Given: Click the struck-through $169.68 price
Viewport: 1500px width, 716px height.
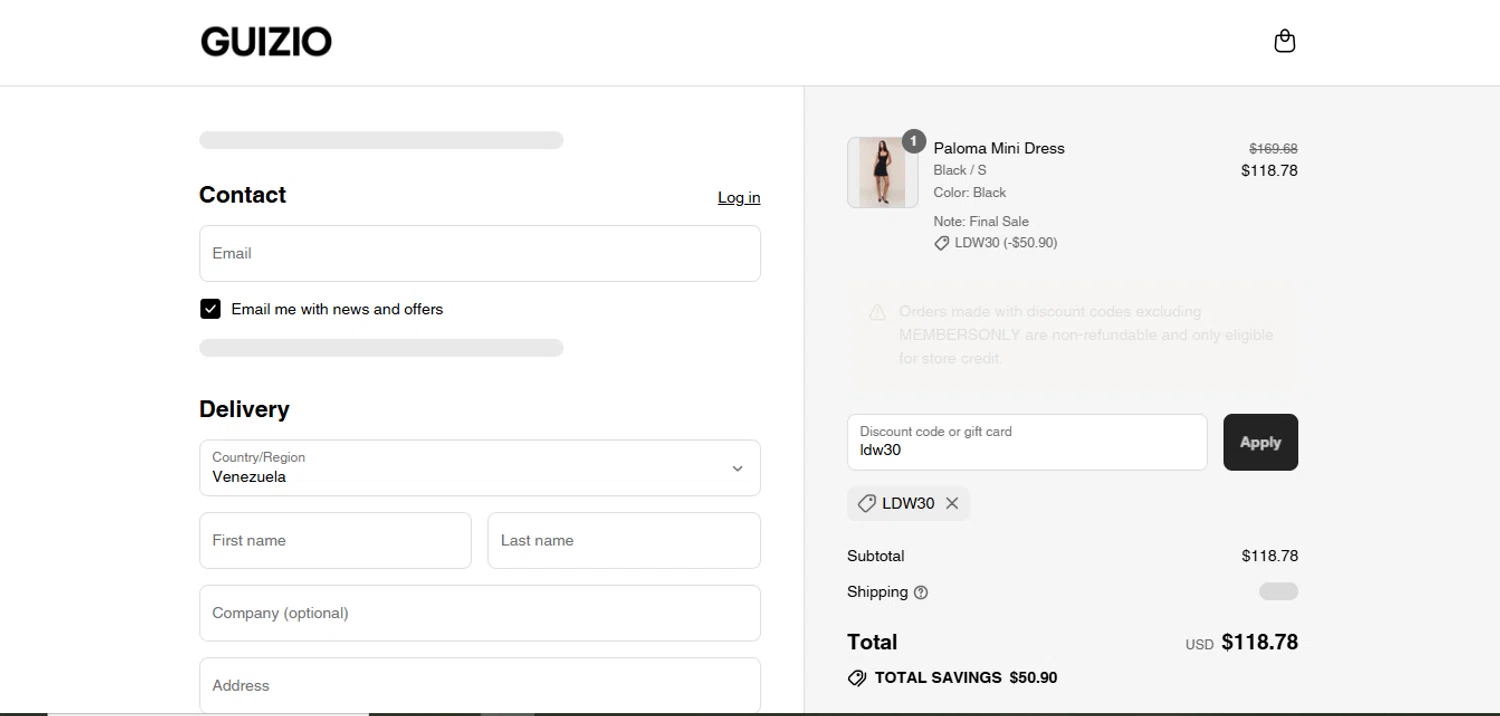Looking at the screenshot, I should tap(1273, 148).
